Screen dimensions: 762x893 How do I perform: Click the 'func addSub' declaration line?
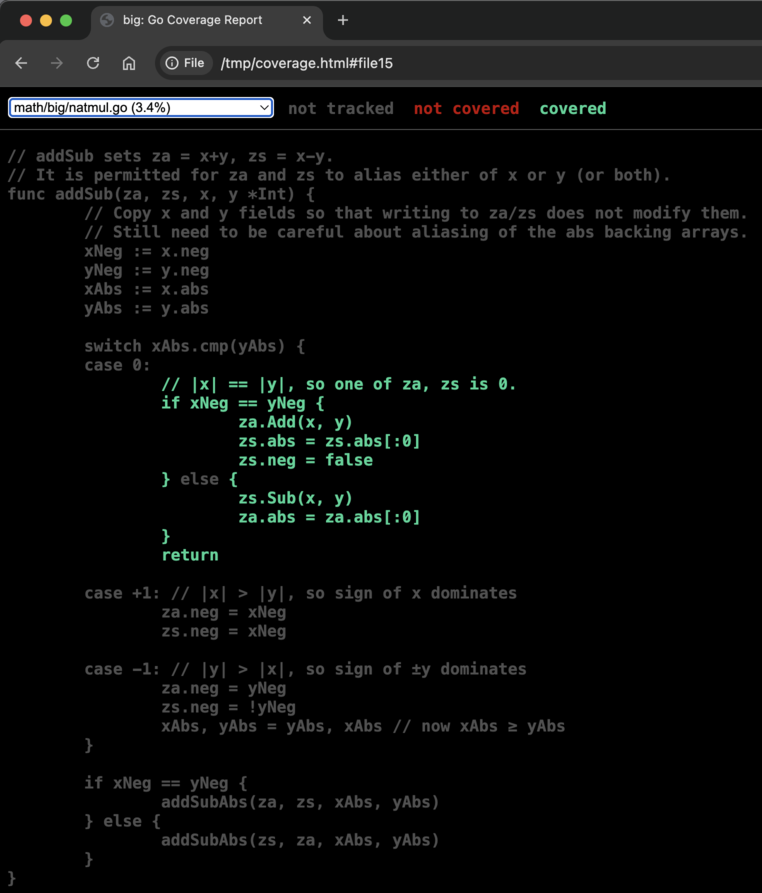(x=161, y=194)
